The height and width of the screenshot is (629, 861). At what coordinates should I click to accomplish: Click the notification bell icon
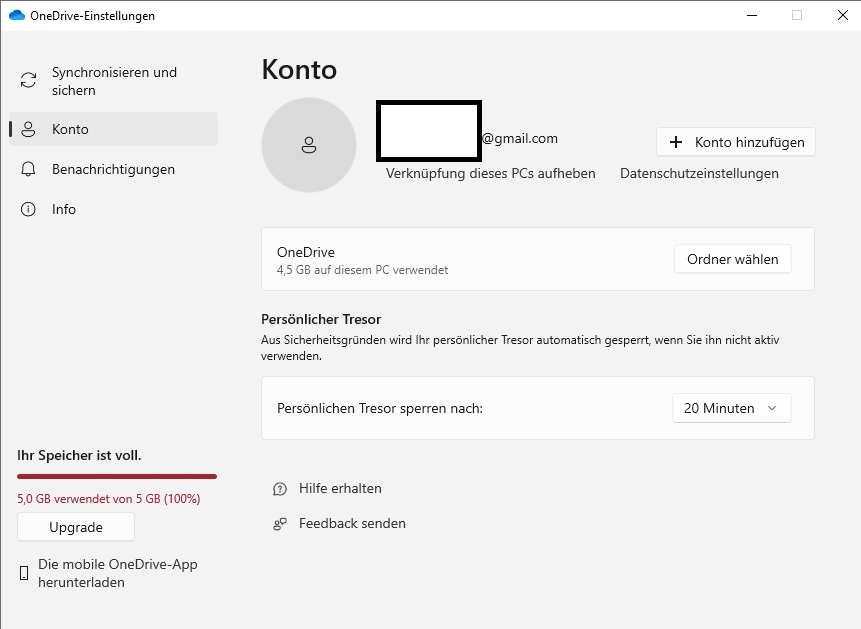(x=28, y=169)
